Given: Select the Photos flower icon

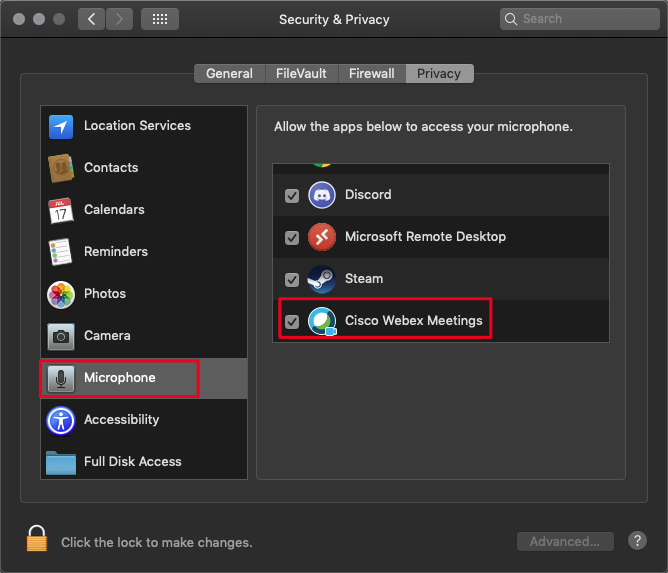Looking at the screenshot, I should point(61,294).
